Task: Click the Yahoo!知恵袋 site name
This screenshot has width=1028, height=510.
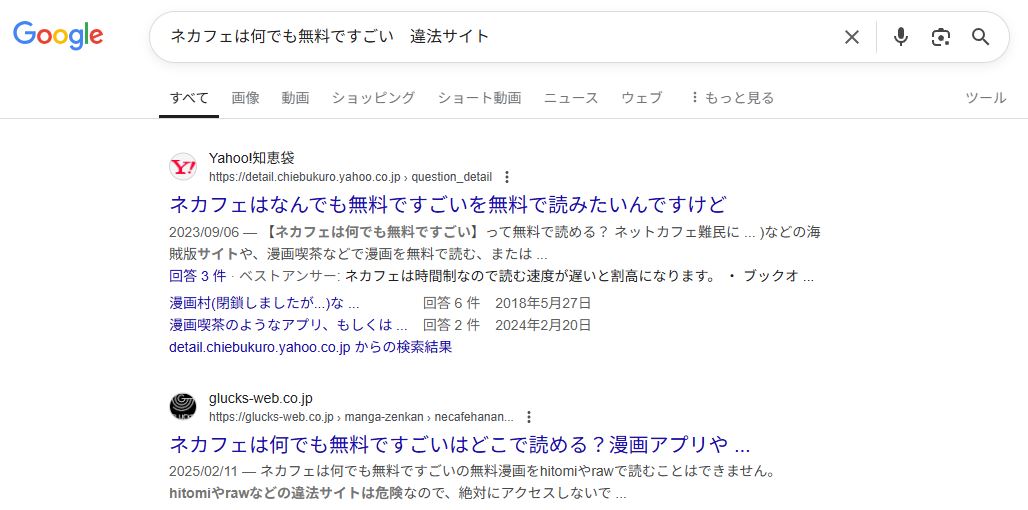Action: pos(252,158)
